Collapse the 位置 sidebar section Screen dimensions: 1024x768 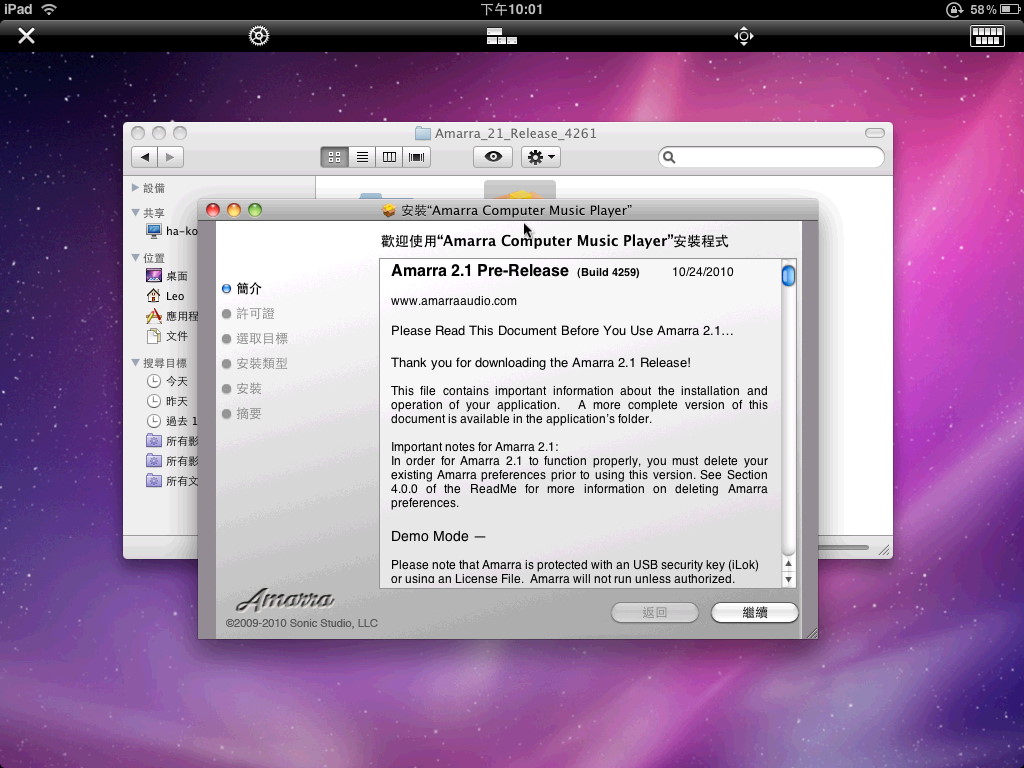(135, 257)
